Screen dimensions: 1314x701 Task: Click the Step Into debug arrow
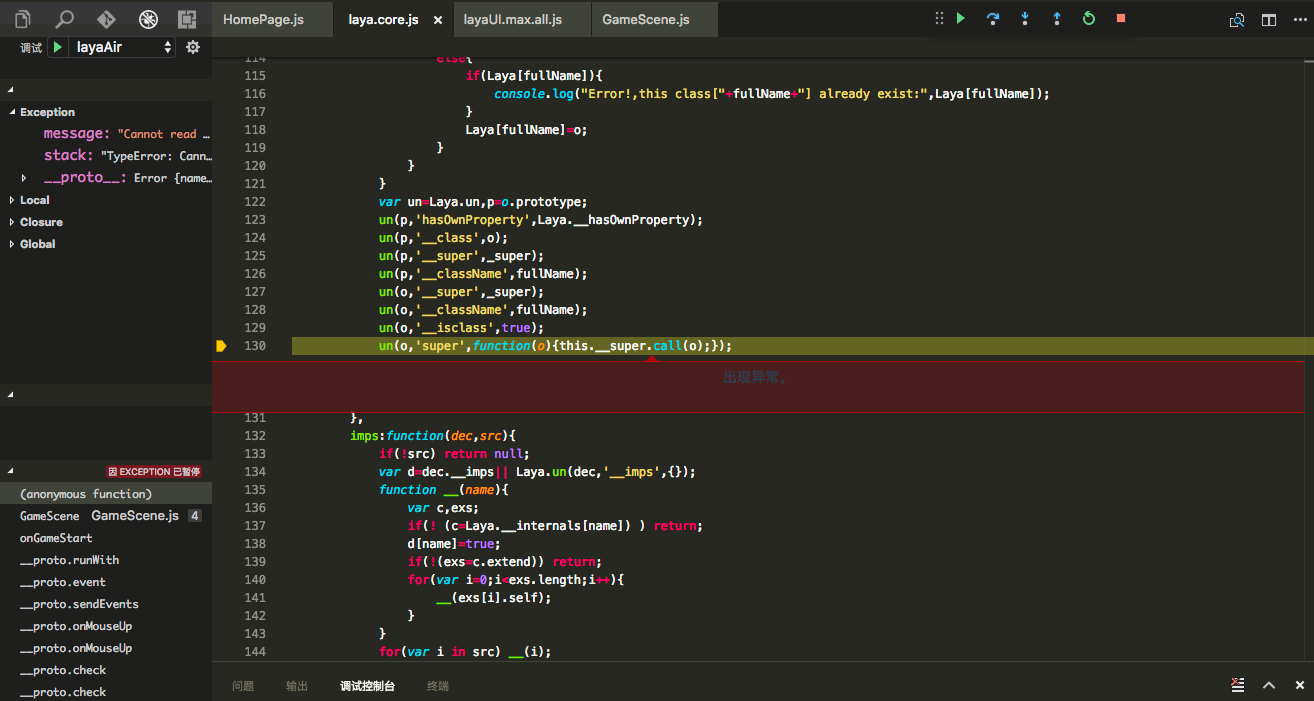(1025, 19)
